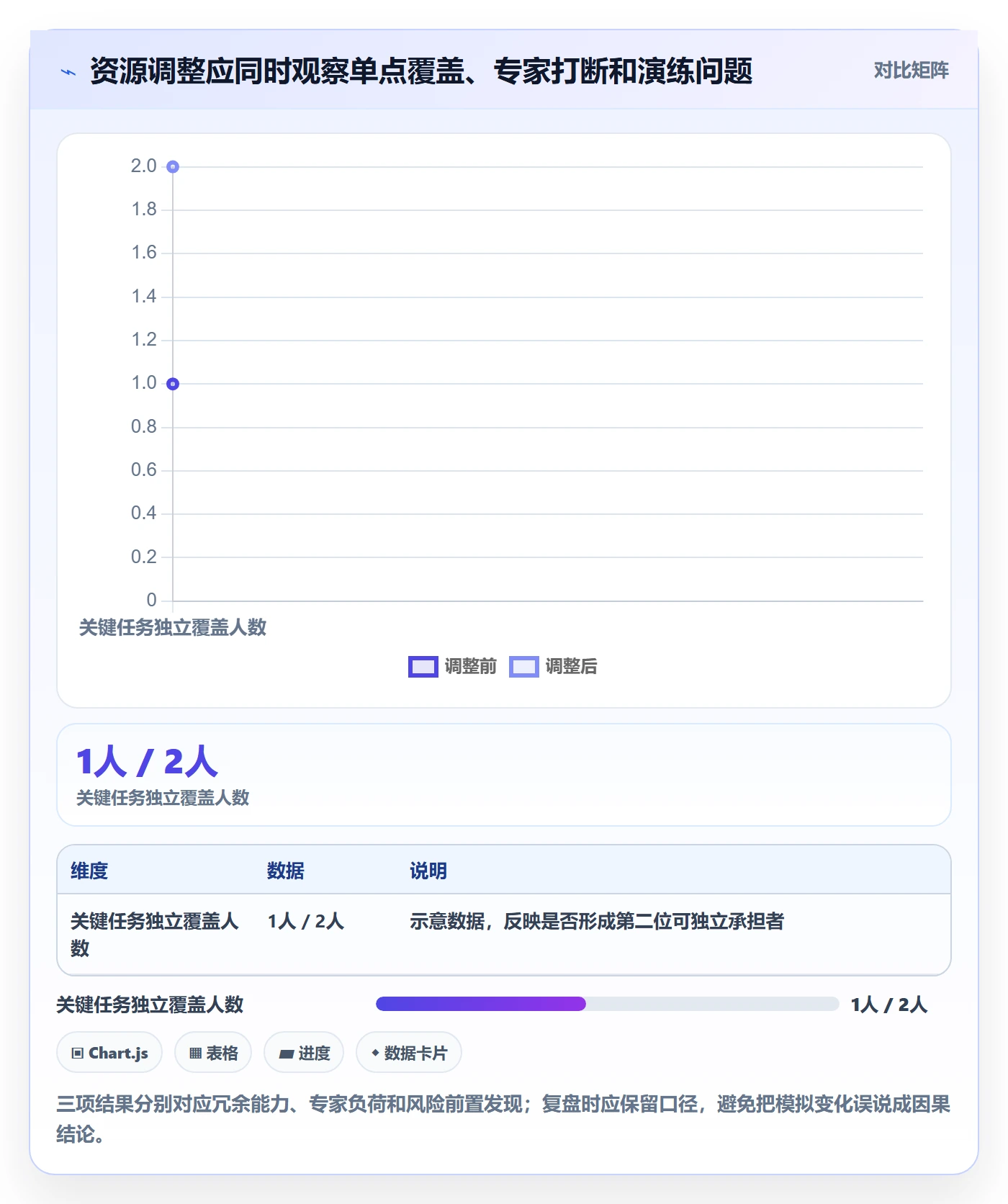Click the square icon in Chart.js chip
This screenshot has height=1204, width=1008.
[78, 1053]
